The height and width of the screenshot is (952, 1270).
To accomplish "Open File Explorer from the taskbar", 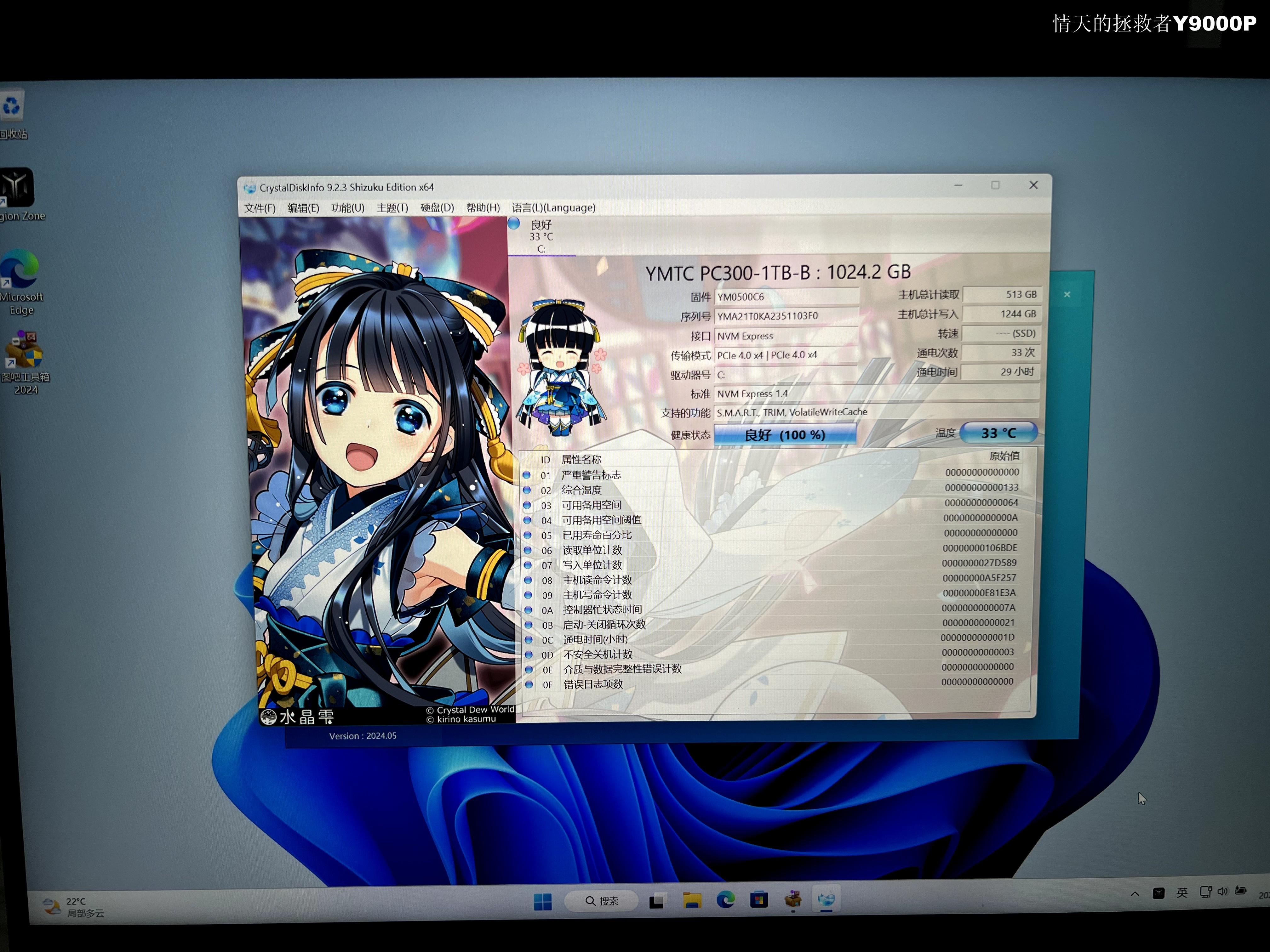I will pos(691,900).
